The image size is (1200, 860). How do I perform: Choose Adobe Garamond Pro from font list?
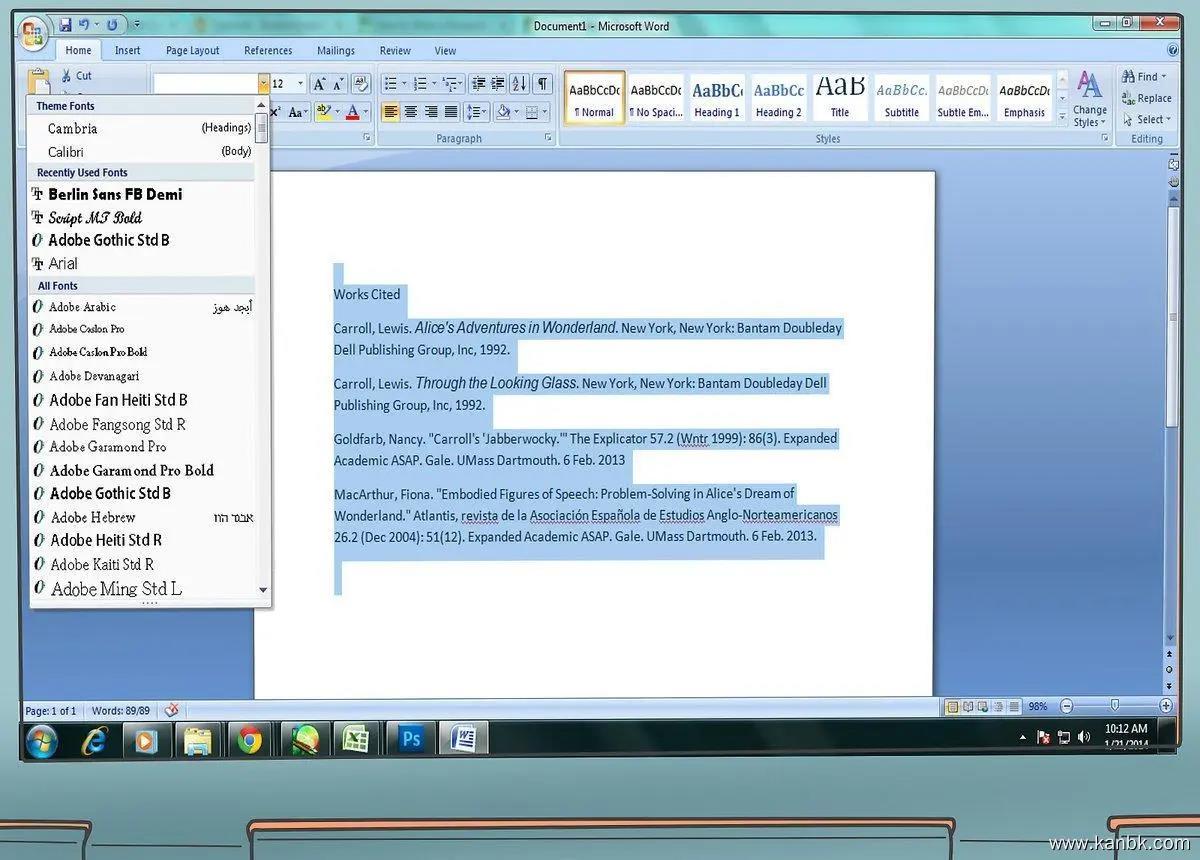point(108,447)
